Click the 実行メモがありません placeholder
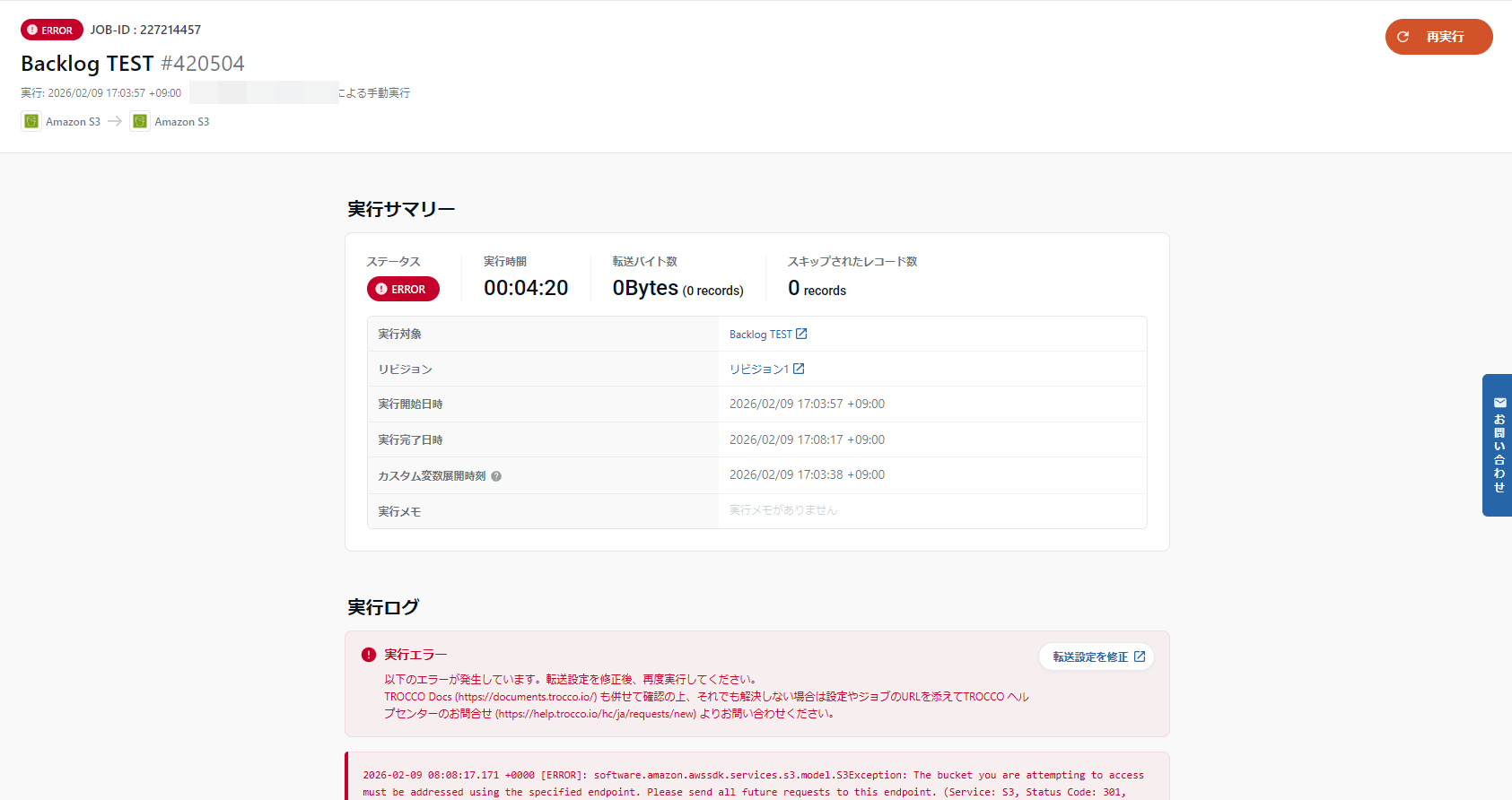Viewport: 1512px width, 800px height. pyautogui.click(x=782, y=510)
